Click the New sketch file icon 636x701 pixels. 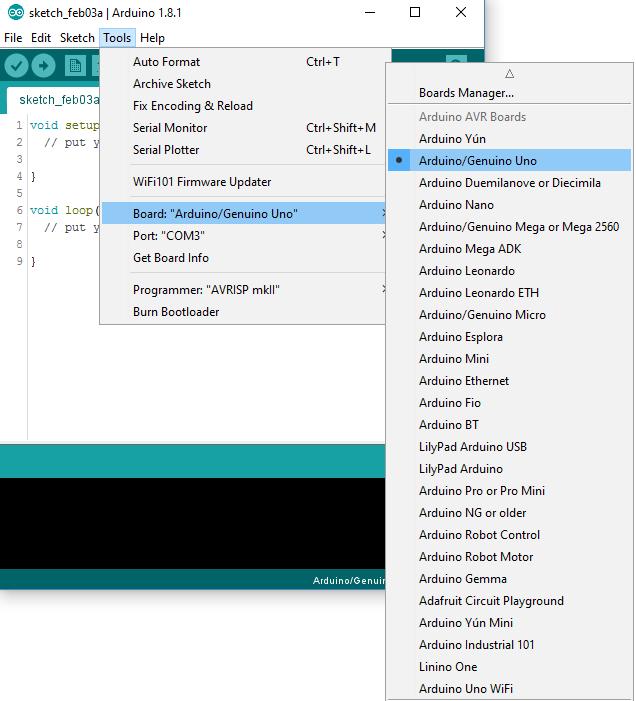point(75,66)
